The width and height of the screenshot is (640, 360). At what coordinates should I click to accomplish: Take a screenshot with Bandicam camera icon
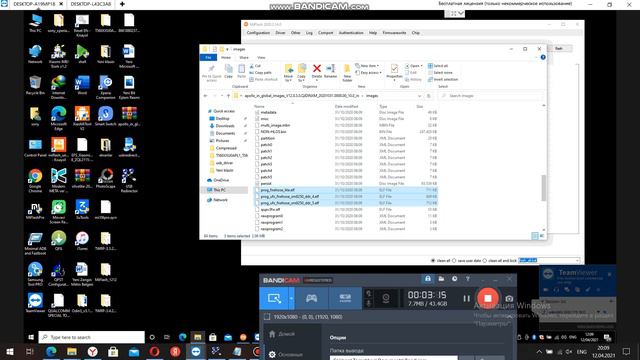coord(509,299)
